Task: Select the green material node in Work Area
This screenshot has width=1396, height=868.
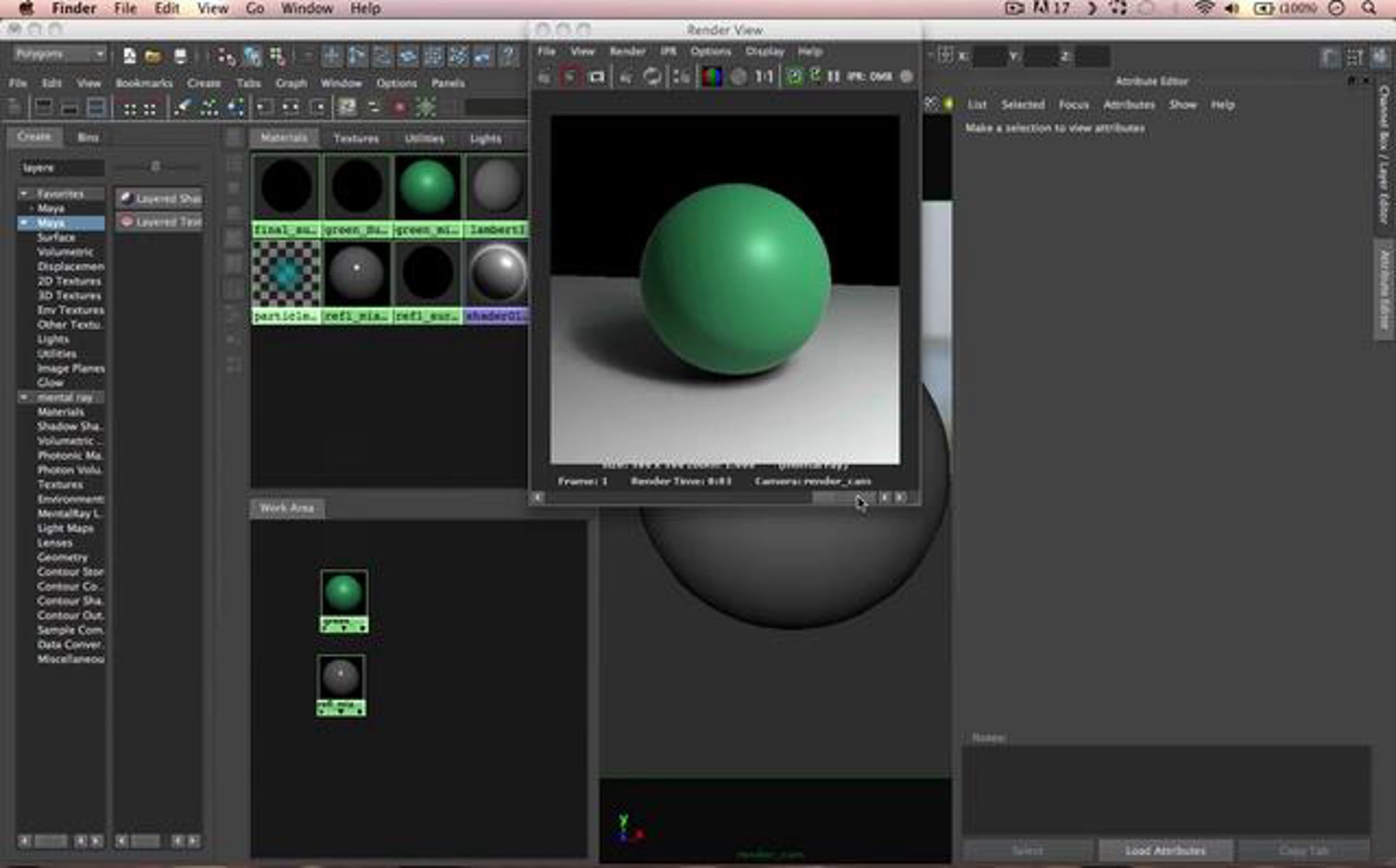Action: click(x=344, y=601)
